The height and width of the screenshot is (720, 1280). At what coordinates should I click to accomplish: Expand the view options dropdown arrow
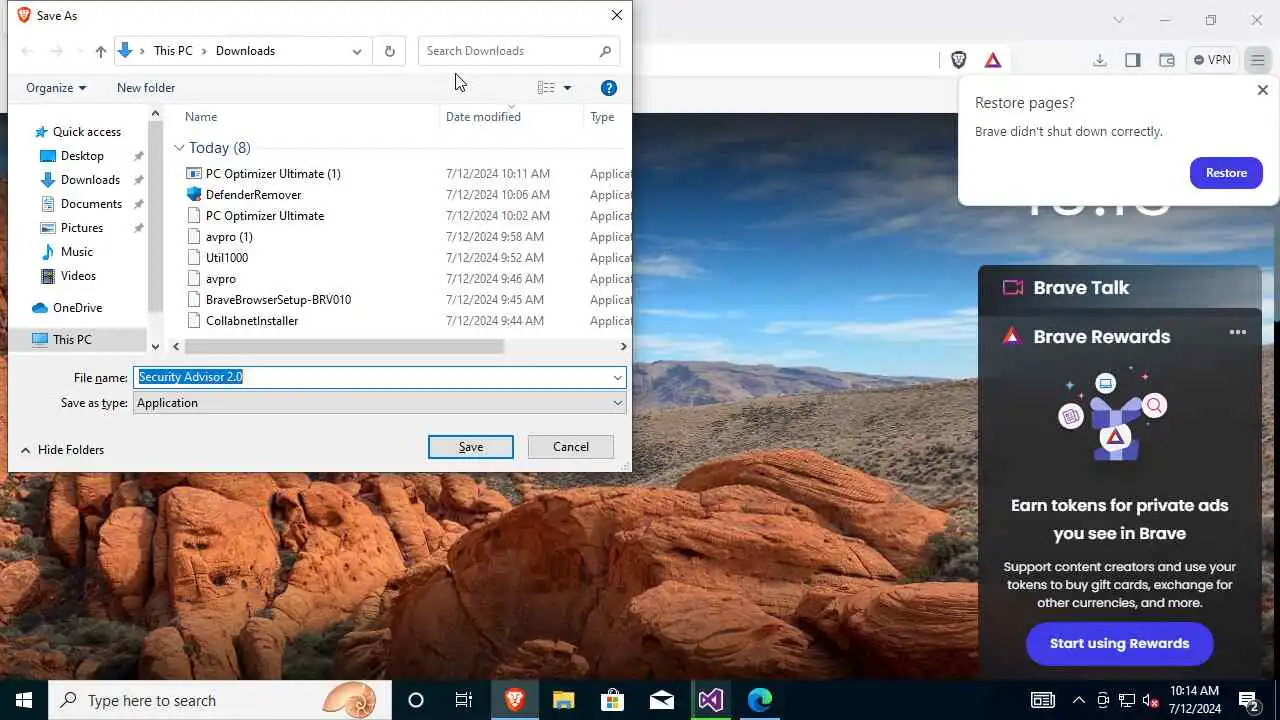567,88
